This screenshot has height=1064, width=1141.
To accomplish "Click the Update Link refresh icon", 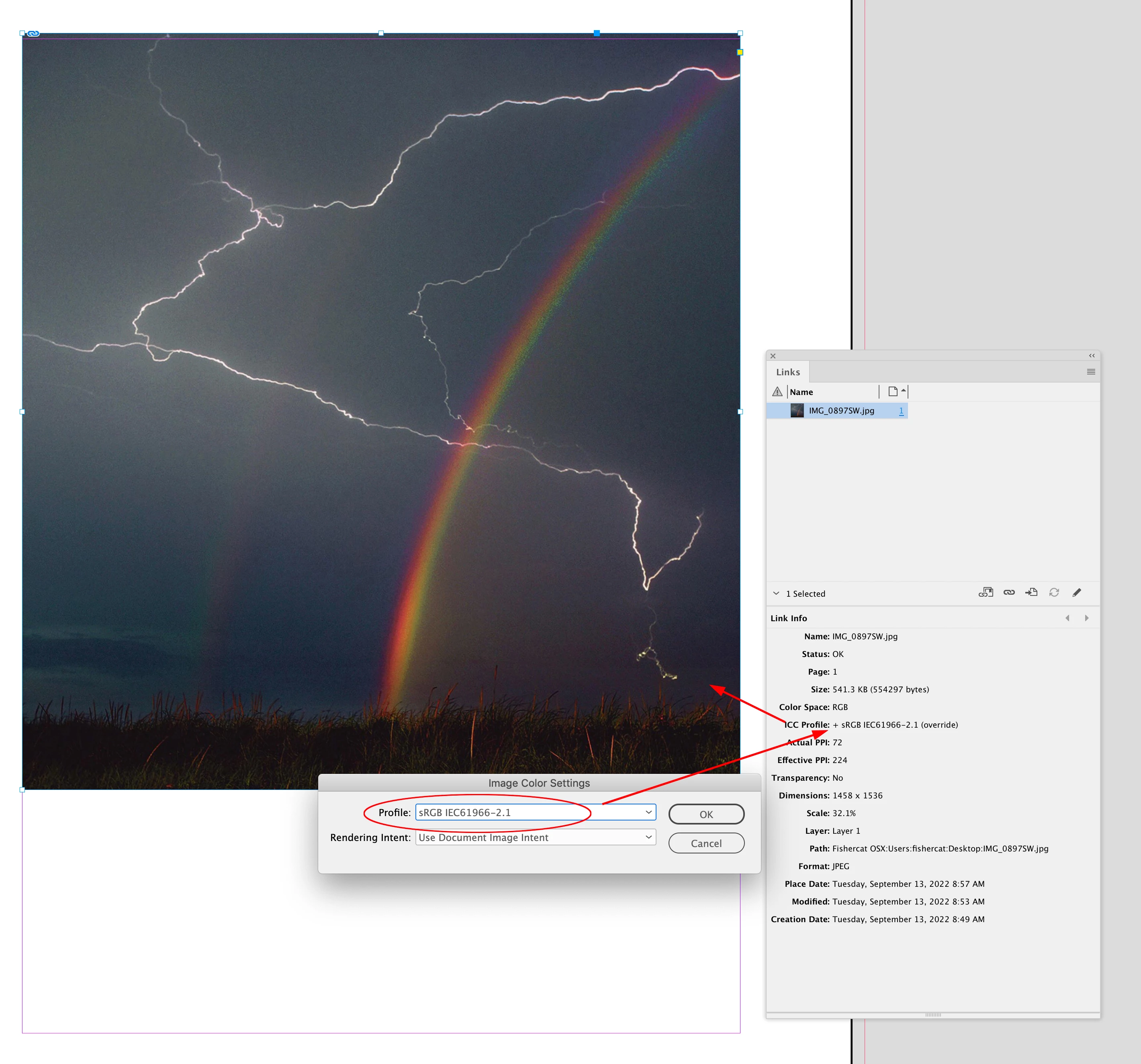I will click(1054, 592).
